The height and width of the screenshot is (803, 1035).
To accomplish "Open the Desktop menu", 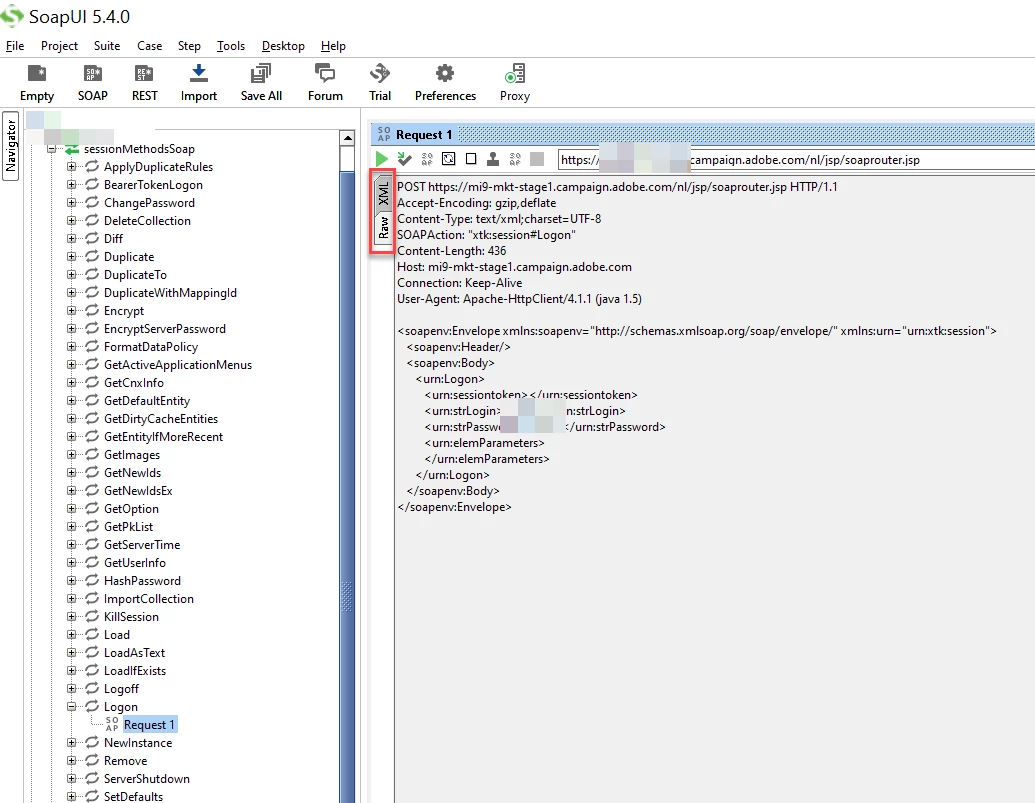I will (283, 46).
